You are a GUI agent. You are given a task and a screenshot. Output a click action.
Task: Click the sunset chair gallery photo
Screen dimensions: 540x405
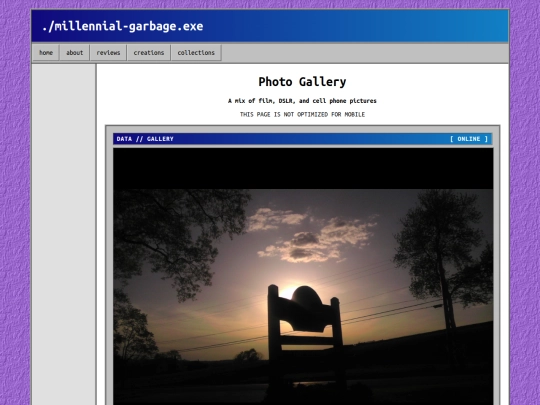point(303,297)
